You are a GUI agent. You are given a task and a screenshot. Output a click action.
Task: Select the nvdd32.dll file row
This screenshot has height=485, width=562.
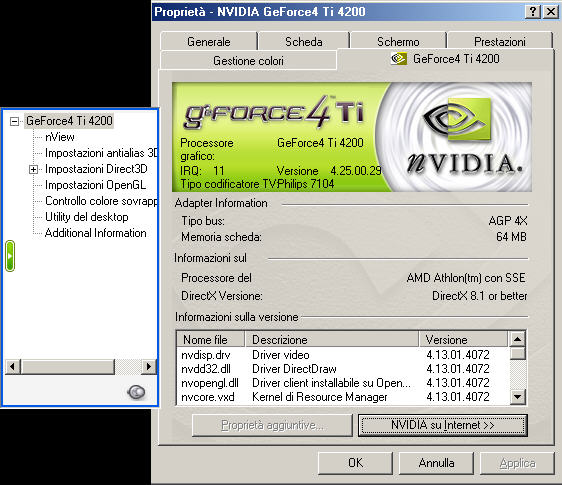point(343,369)
